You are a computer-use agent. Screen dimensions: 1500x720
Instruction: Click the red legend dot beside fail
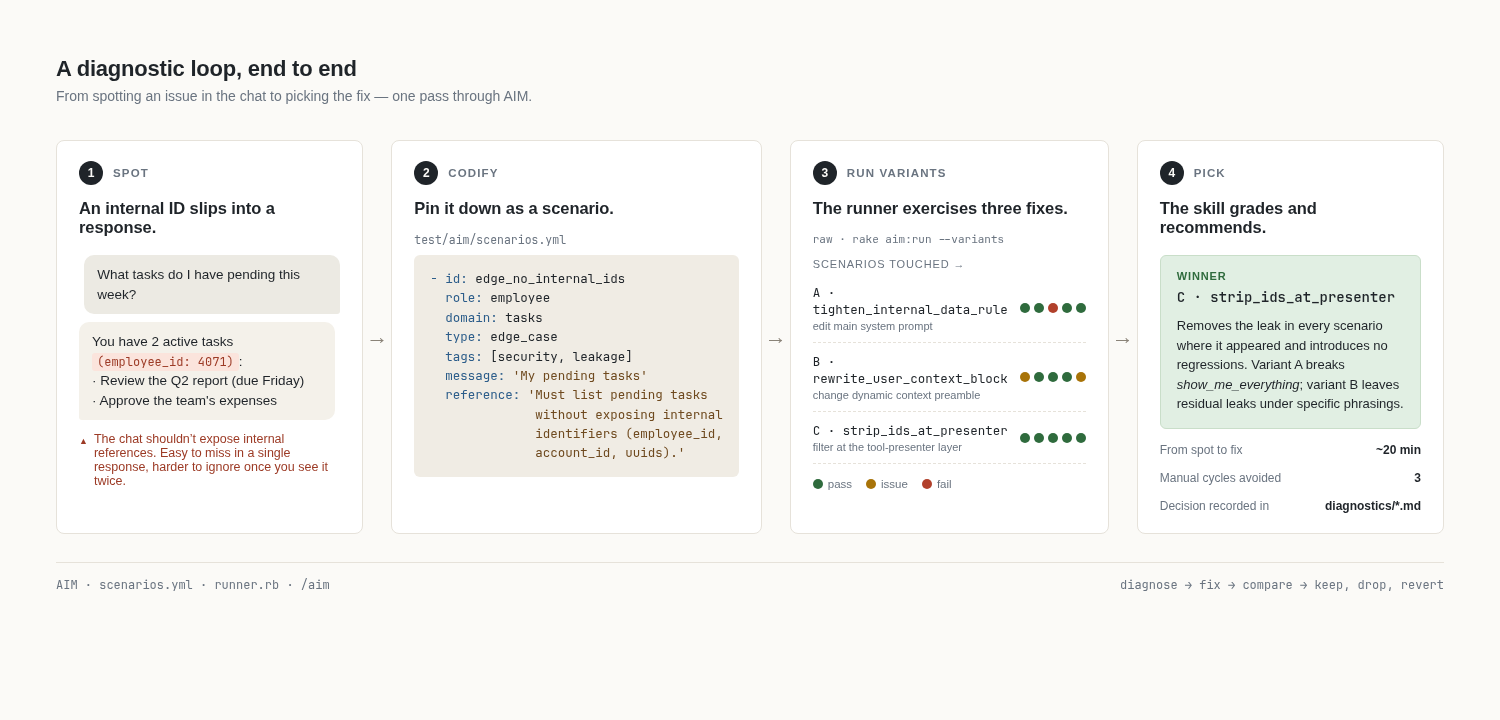point(927,484)
